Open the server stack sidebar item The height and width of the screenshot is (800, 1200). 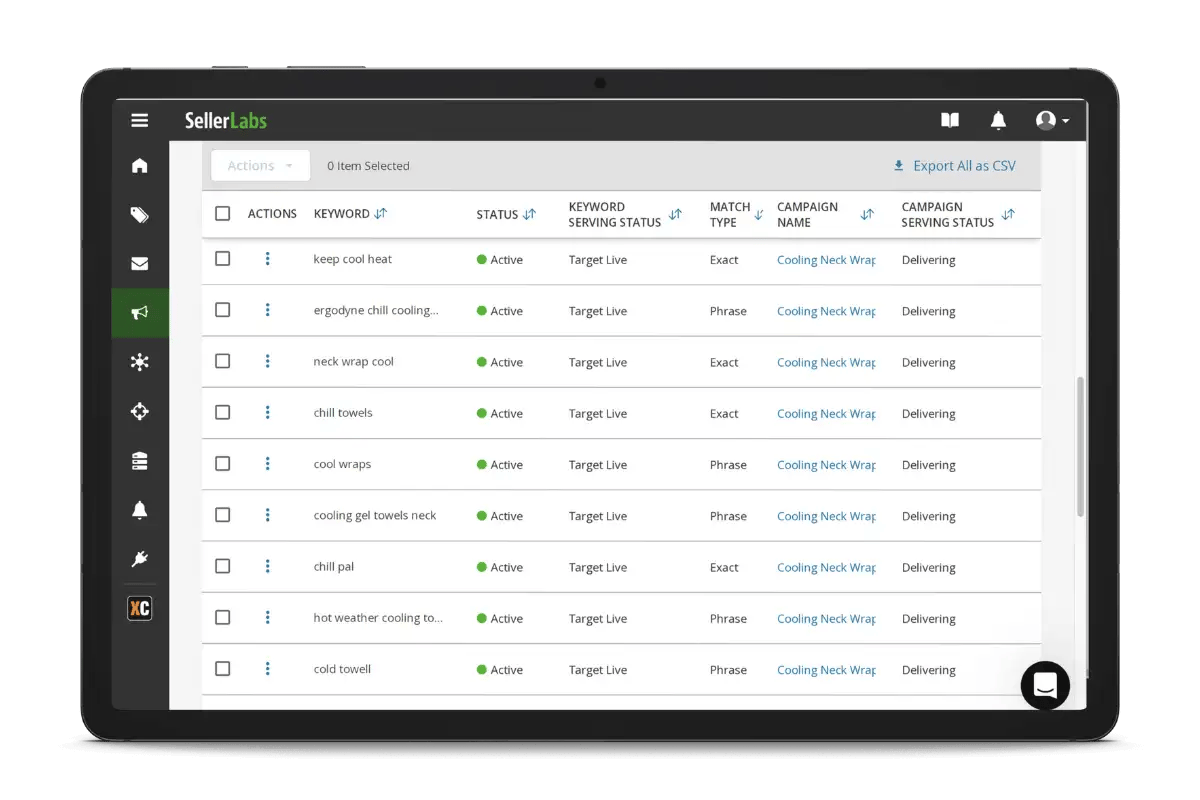[x=140, y=461]
